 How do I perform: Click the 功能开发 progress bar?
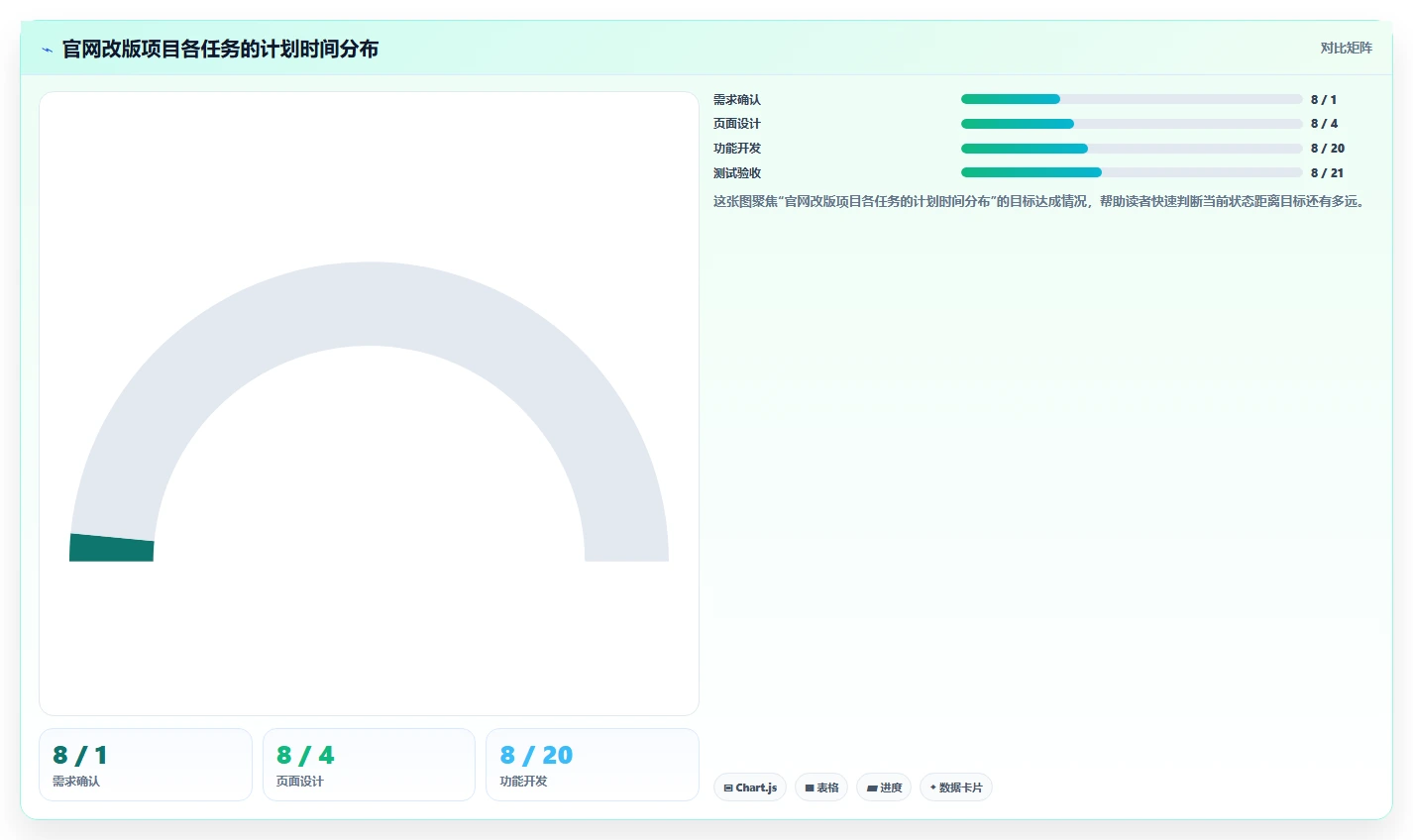(x=1132, y=149)
